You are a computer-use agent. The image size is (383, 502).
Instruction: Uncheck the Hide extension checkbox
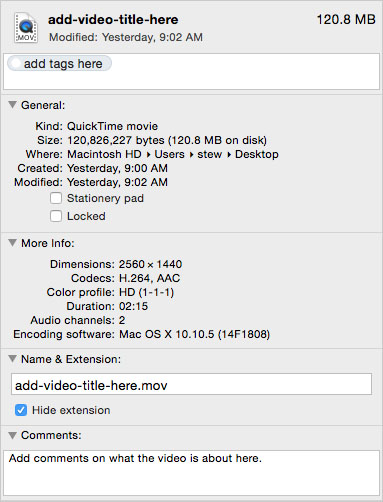(x=21, y=410)
